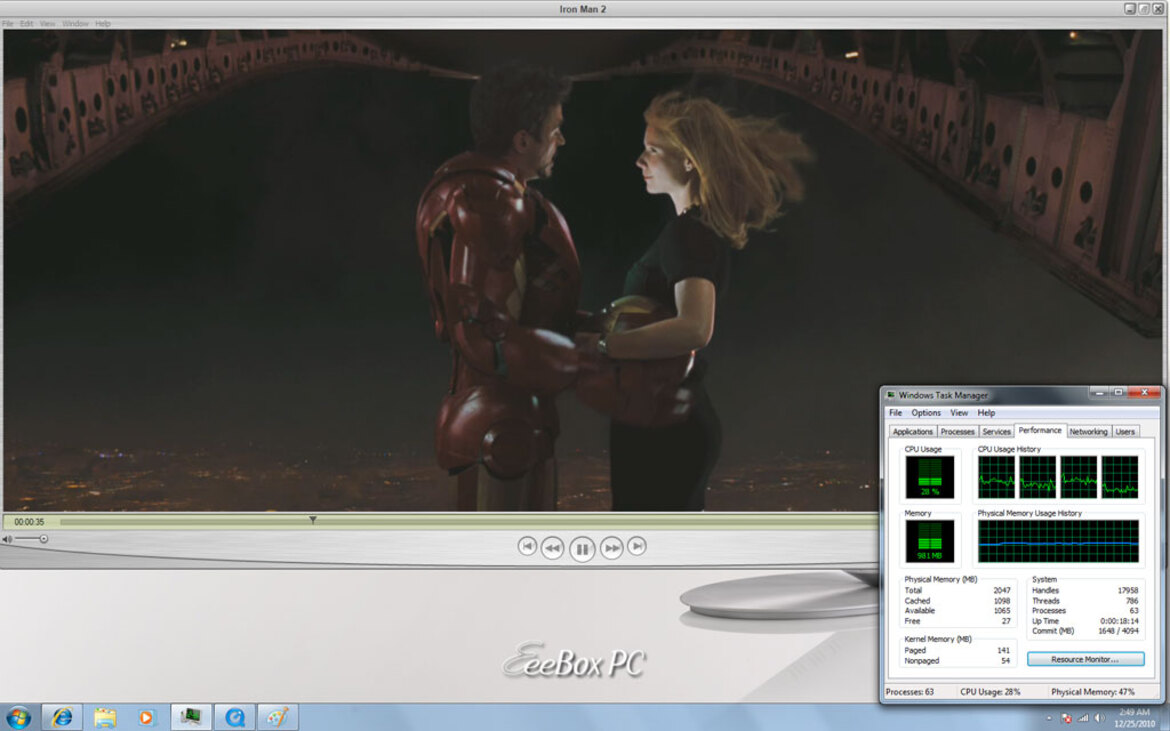Click the playhead marker on the timeline

pos(313,519)
